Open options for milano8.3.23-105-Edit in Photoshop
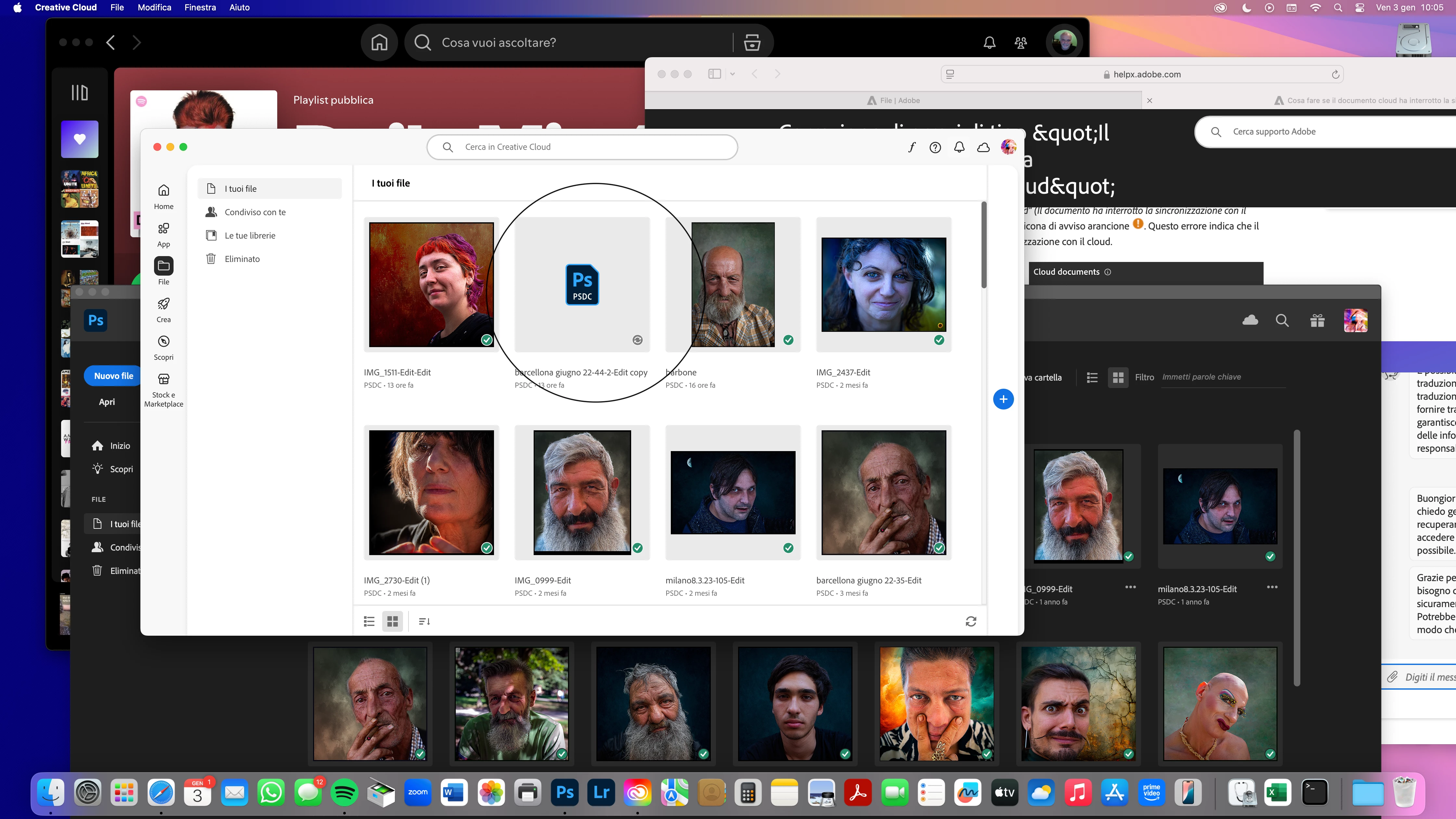1456x819 pixels. [1272, 587]
